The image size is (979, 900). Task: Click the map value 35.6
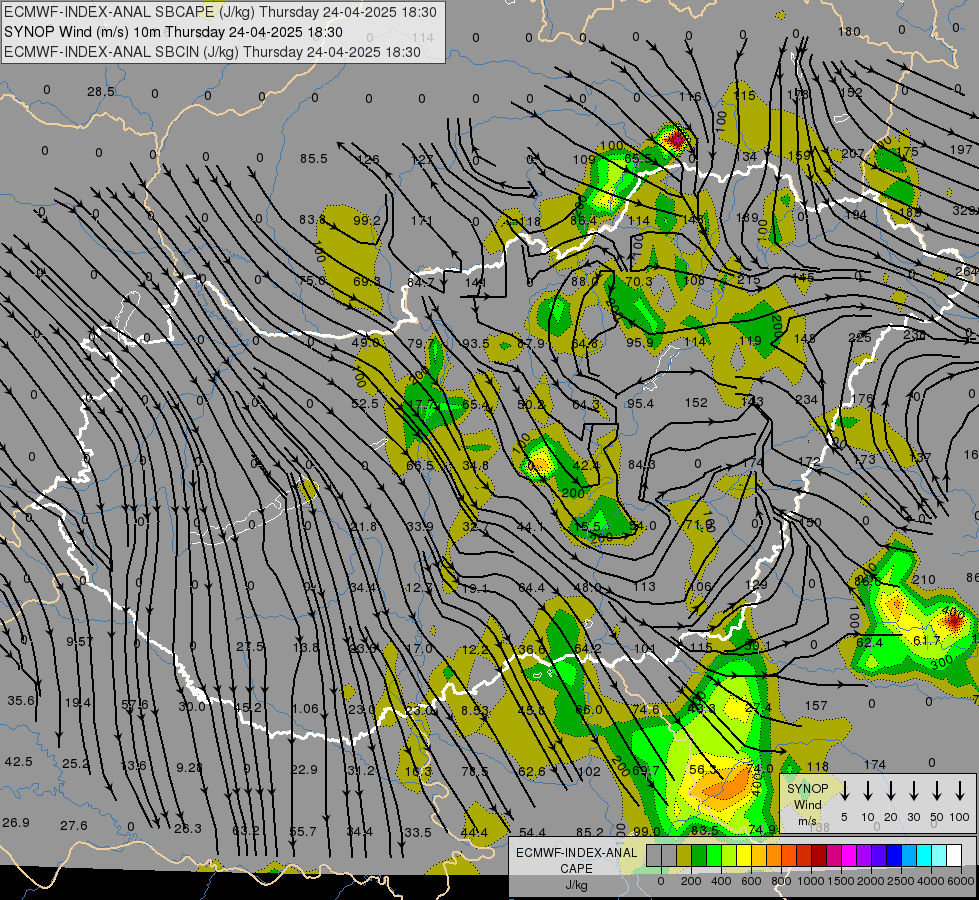pos(21,701)
